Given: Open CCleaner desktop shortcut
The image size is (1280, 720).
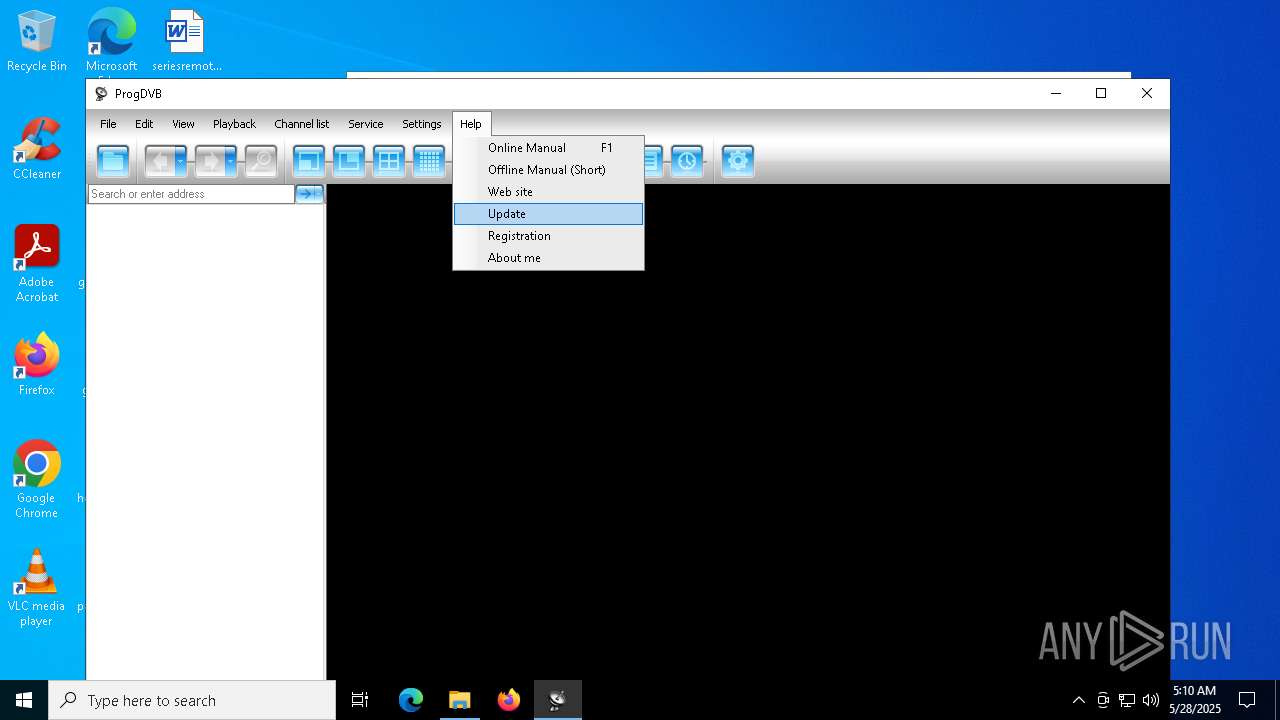Looking at the screenshot, I should [x=37, y=149].
